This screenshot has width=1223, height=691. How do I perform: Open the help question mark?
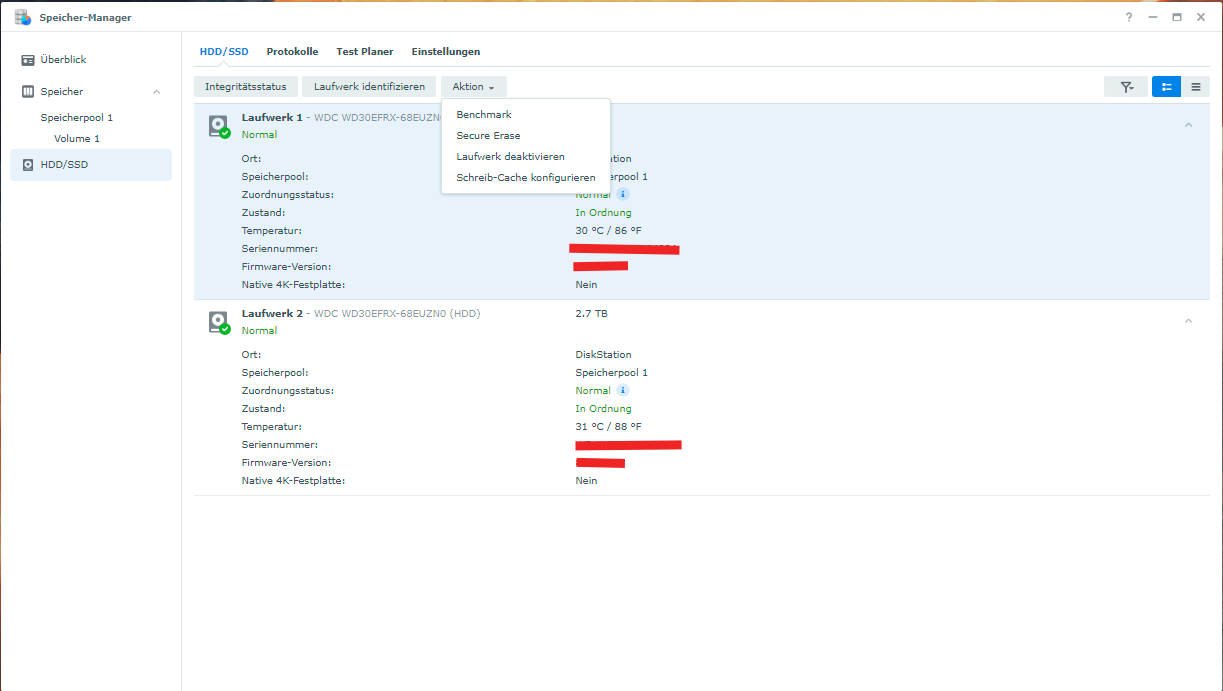1128,17
